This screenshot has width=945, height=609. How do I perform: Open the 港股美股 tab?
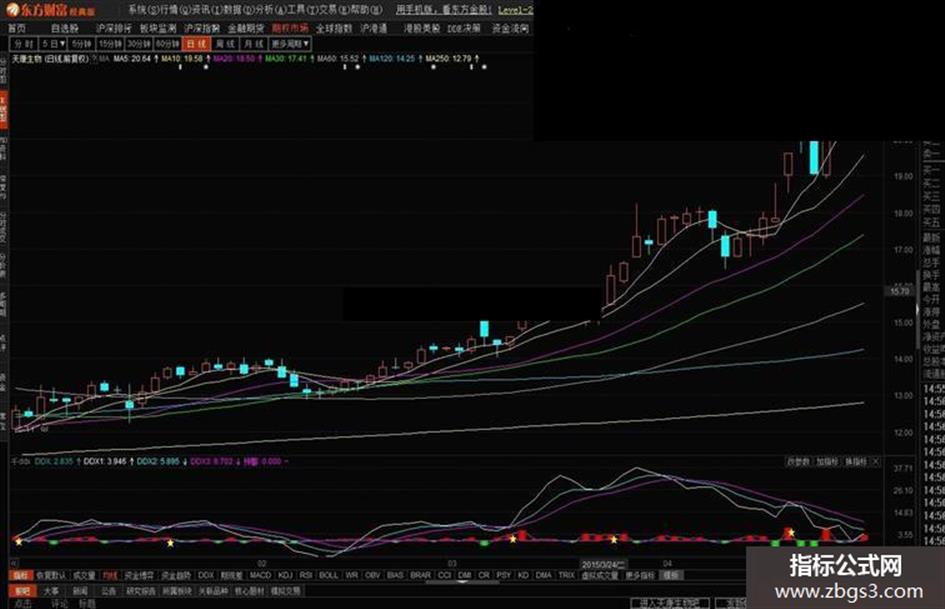pyautogui.click(x=422, y=28)
